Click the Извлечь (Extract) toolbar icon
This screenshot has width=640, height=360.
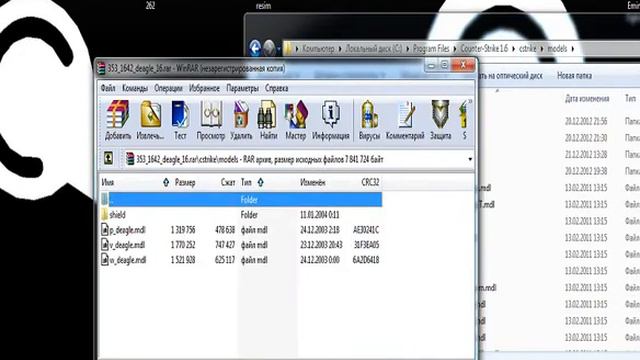click(x=150, y=120)
